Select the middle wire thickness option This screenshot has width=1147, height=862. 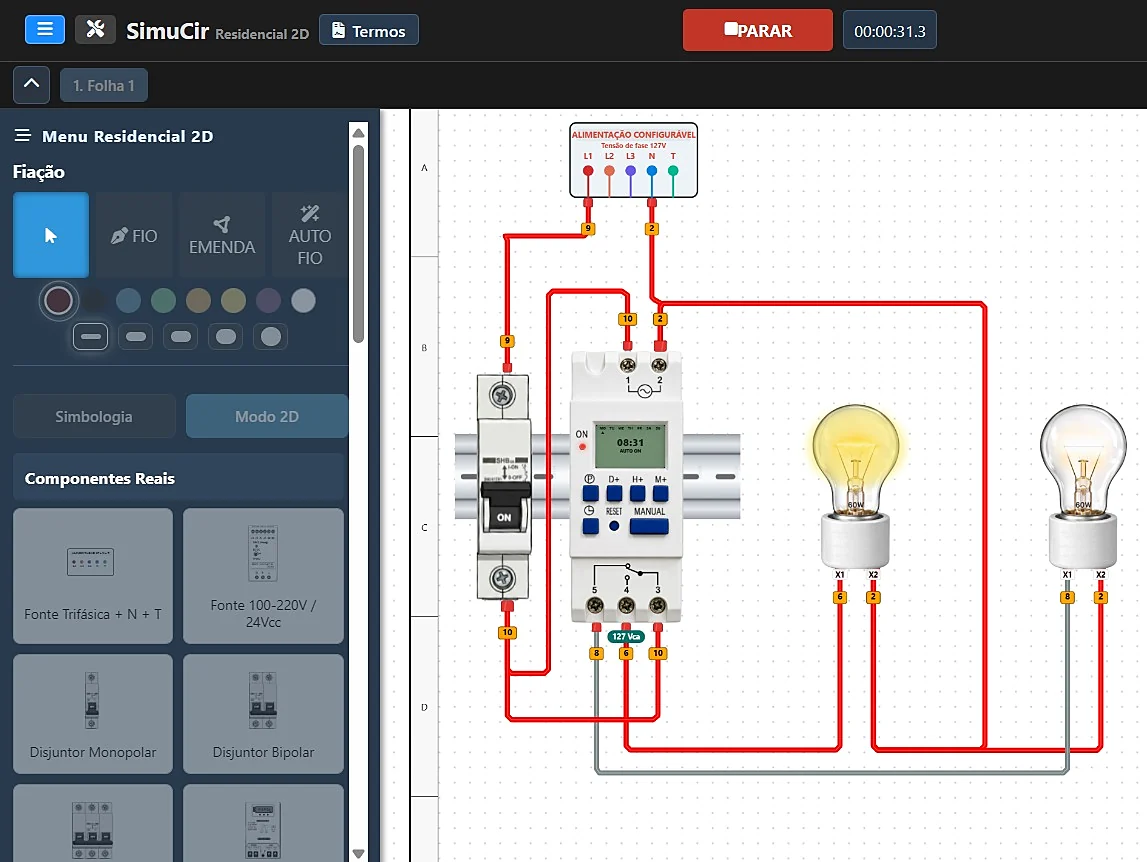pyautogui.click(x=181, y=337)
